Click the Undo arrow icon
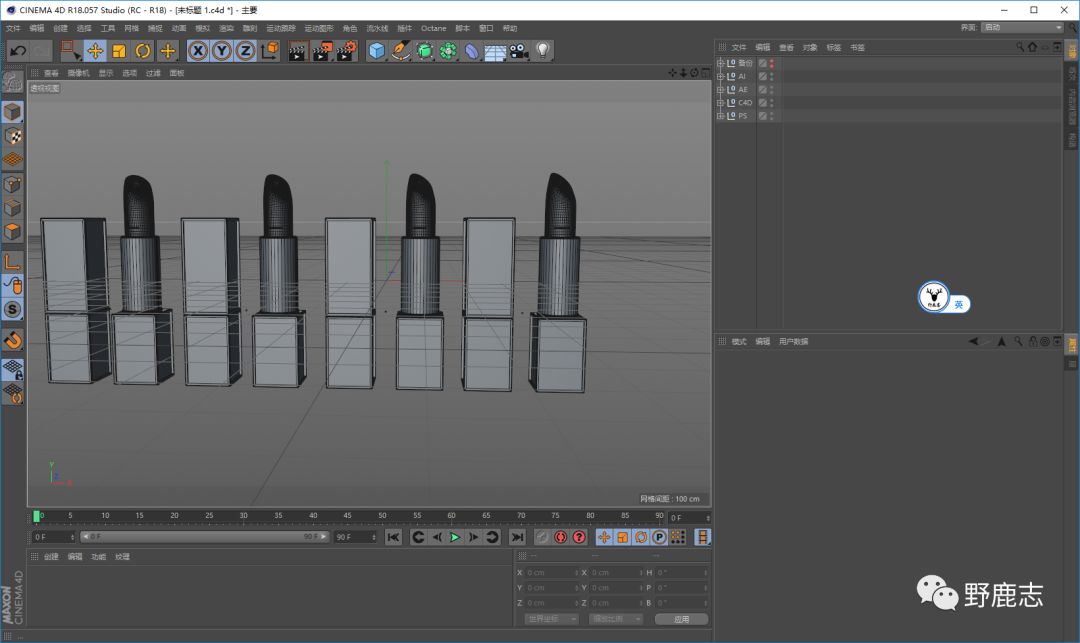Viewport: 1080px width, 643px height. [x=17, y=51]
